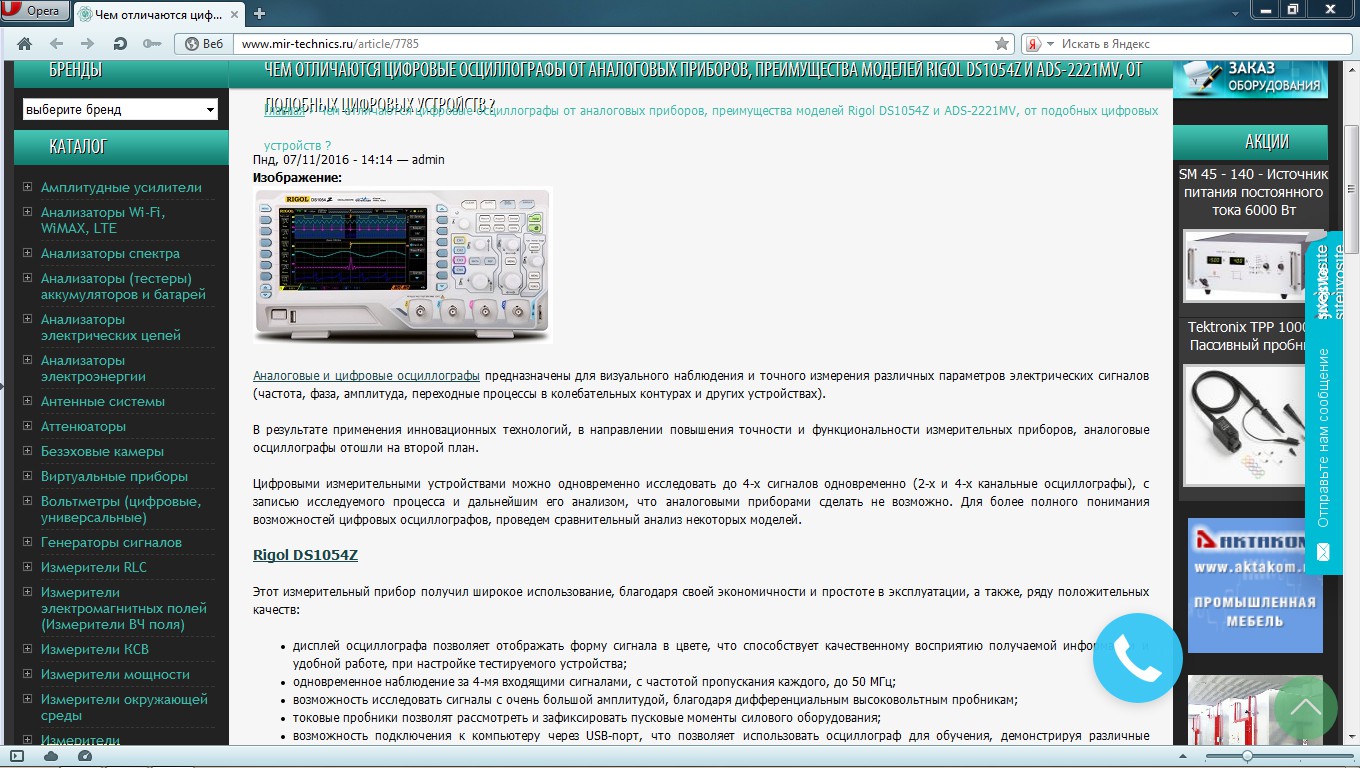Open 'SM 45 - 140 - Источник питания' promo link
This screenshot has height=768, width=1360.
(x=1253, y=192)
